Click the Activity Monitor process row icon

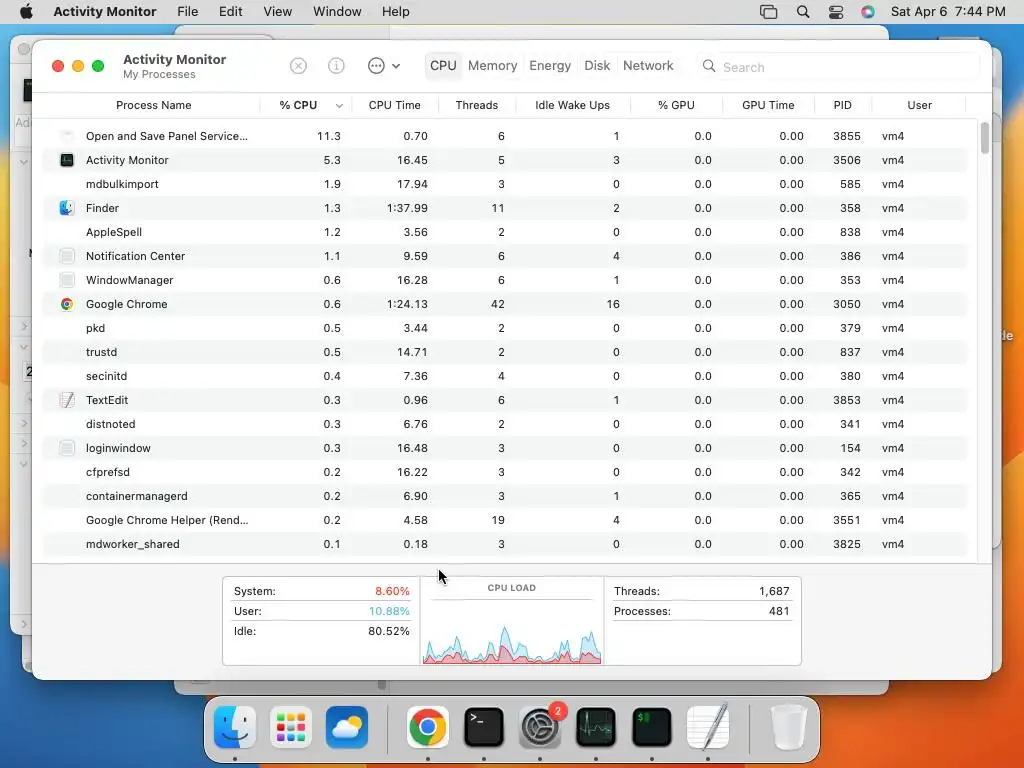pyautogui.click(x=67, y=160)
